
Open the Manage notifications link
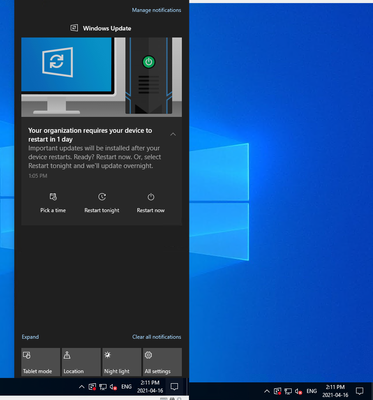point(156,10)
